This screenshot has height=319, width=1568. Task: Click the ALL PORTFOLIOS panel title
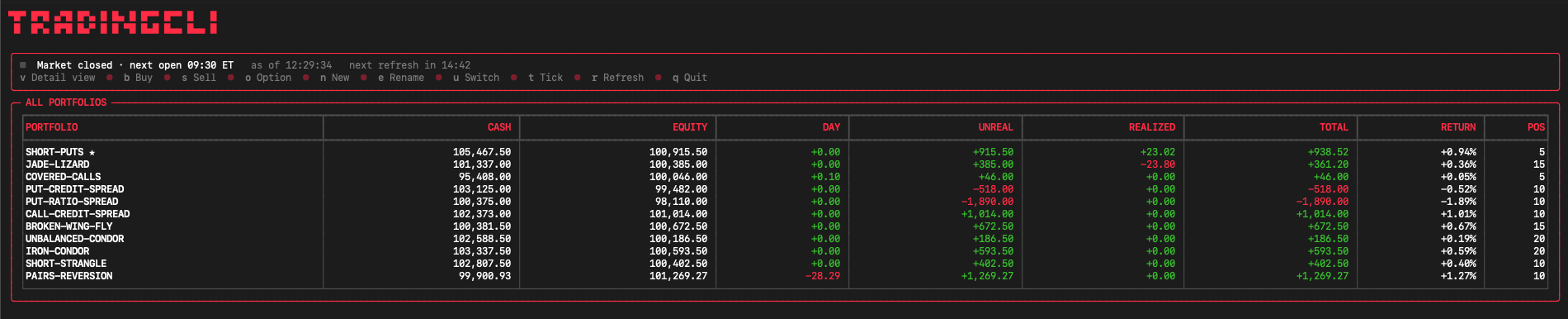pyautogui.click(x=66, y=102)
